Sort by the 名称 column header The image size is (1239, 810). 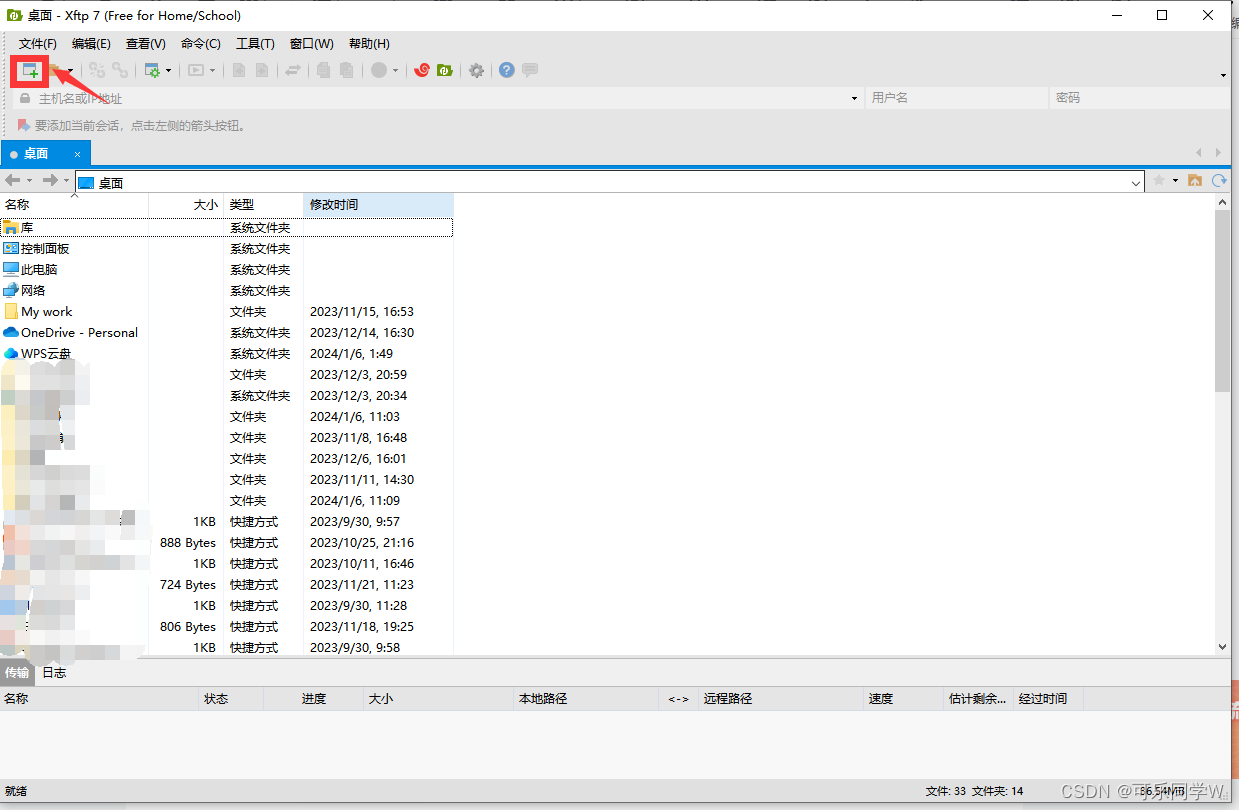(74, 204)
